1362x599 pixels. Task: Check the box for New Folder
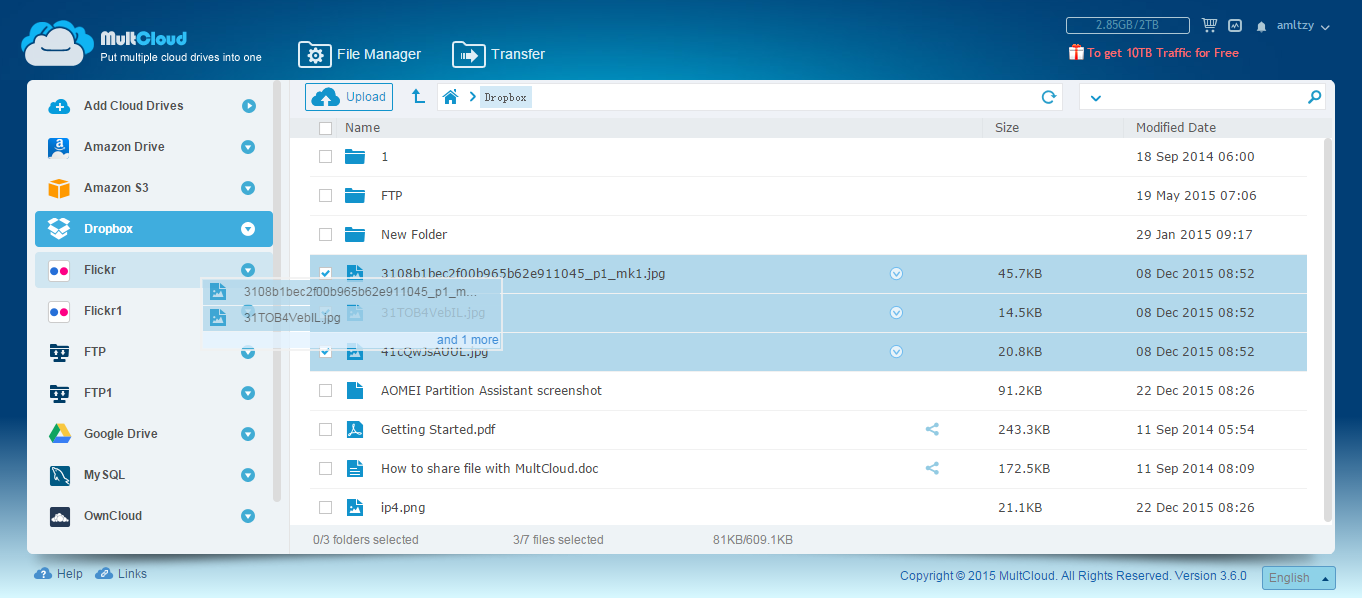click(x=325, y=234)
